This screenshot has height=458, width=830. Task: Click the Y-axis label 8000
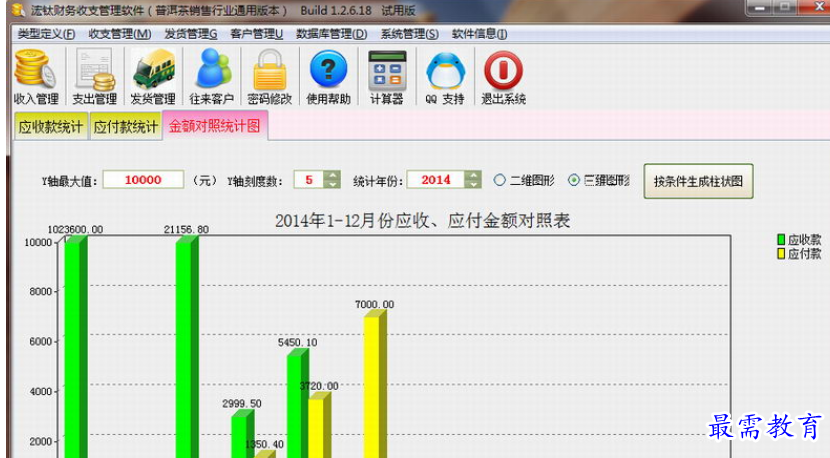click(41, 292)
